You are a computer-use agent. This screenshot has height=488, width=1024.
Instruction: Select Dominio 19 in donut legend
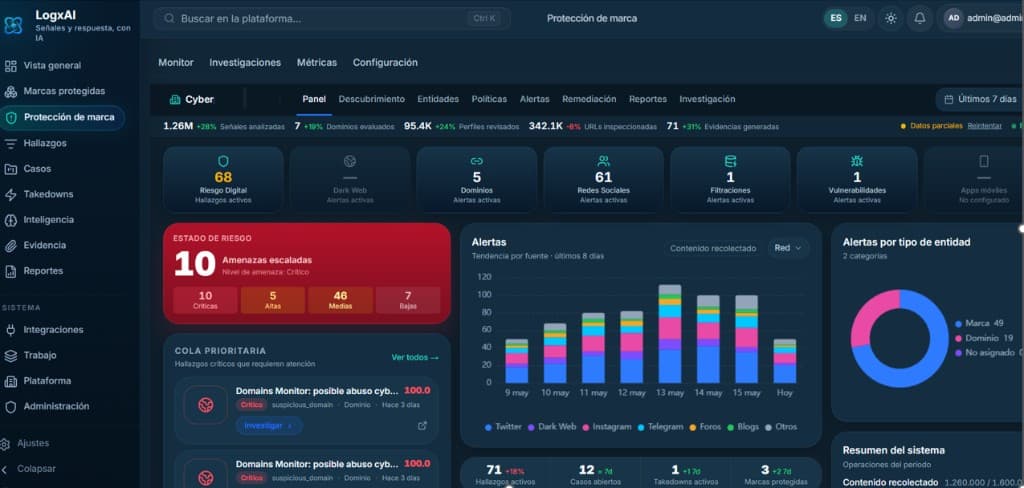click(984, 338)
